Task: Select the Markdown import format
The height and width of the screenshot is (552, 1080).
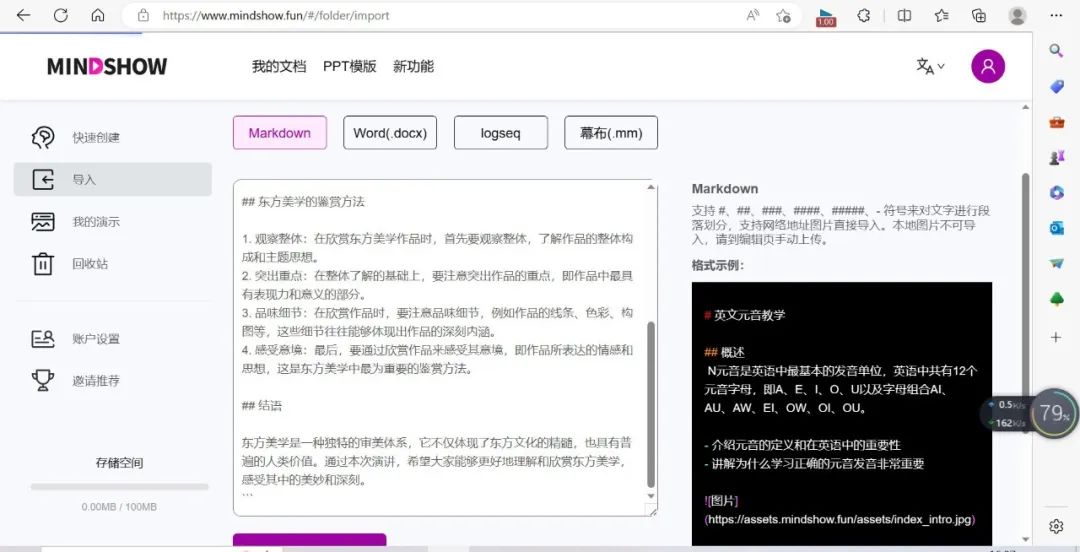Action: [x=280, y=133]
